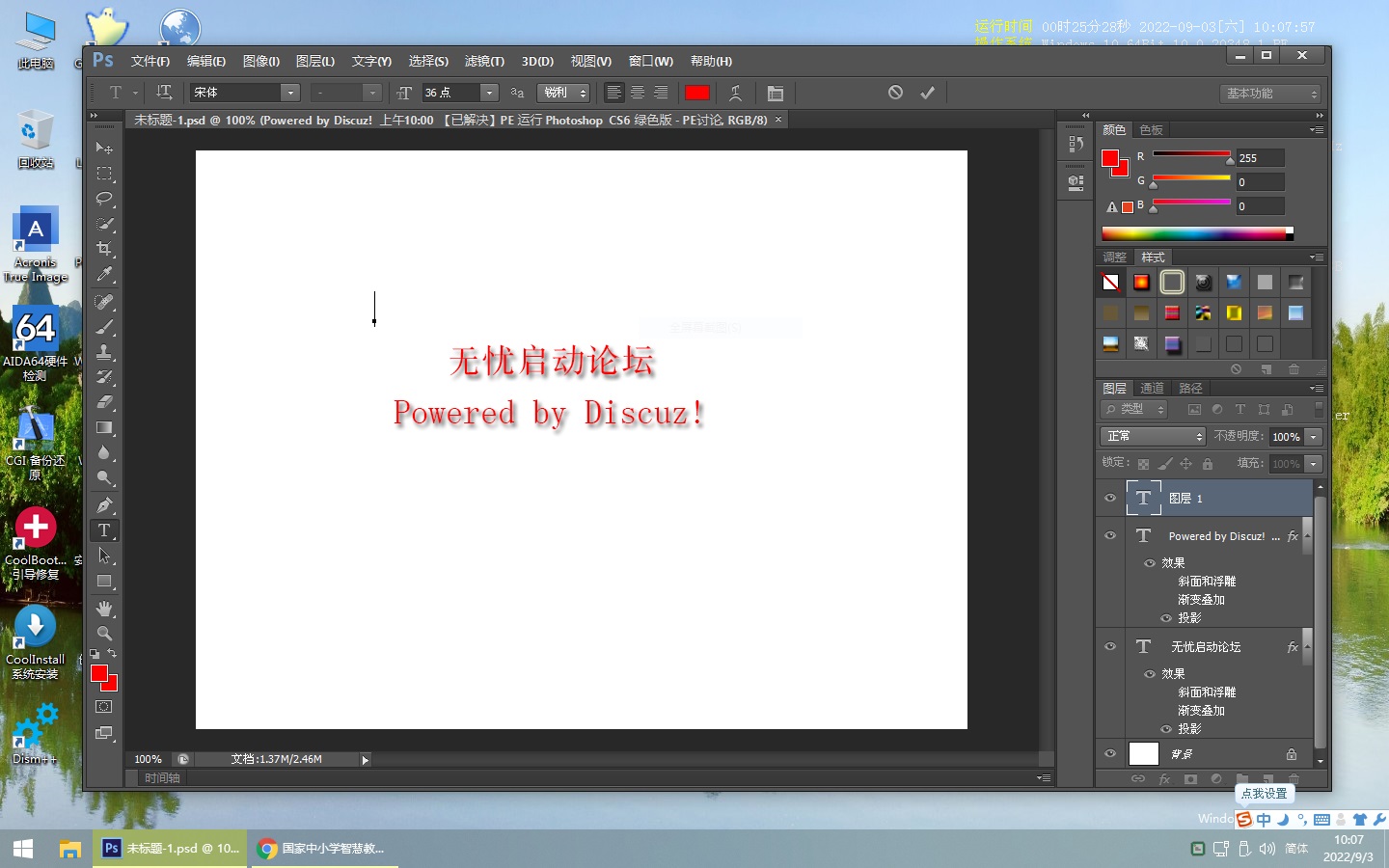The image size is (1389, 868).
Task: Select the Zoom tool
Action: coord(104,634)
